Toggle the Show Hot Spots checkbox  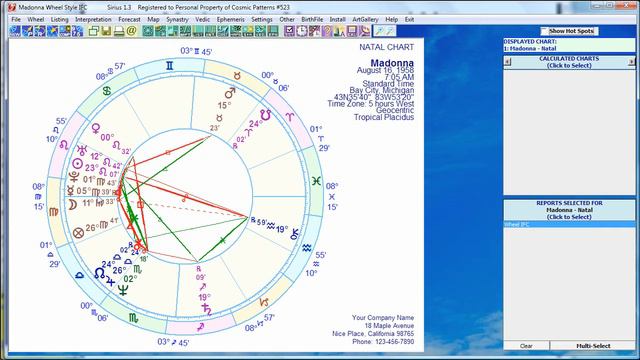coord(544,31)
